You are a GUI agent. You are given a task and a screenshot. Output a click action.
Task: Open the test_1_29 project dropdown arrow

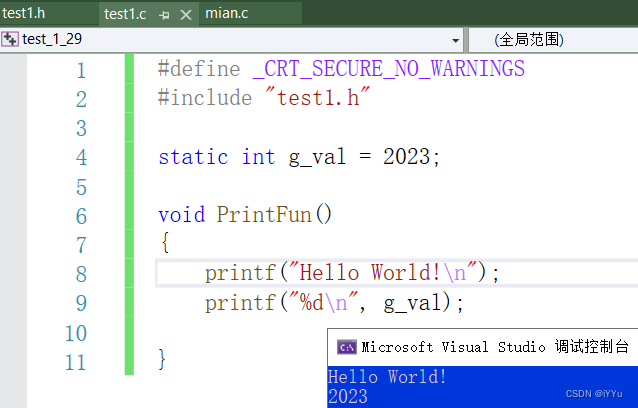(455, 40)
